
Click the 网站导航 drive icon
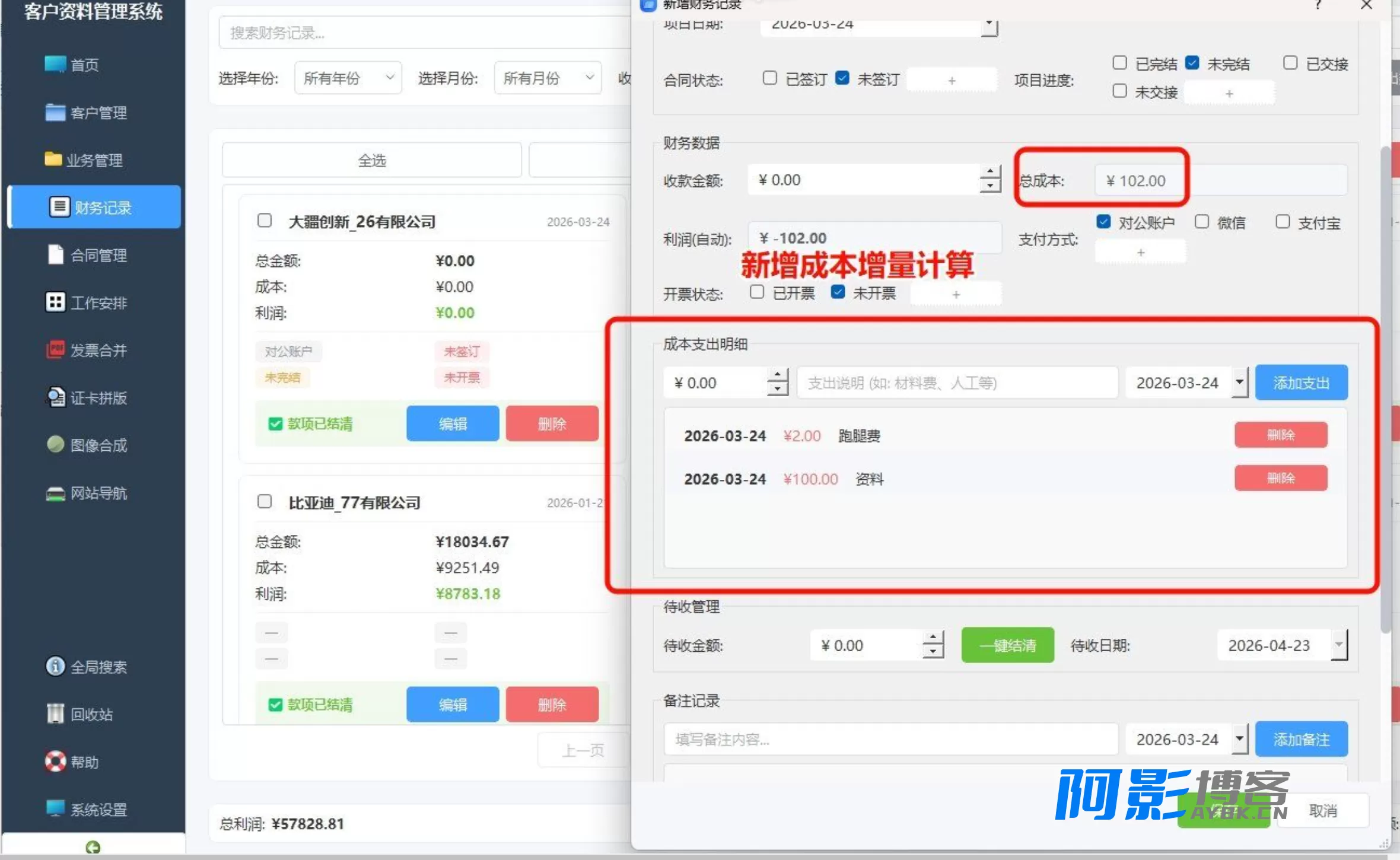pyautogui.click(x=55, y=493)
